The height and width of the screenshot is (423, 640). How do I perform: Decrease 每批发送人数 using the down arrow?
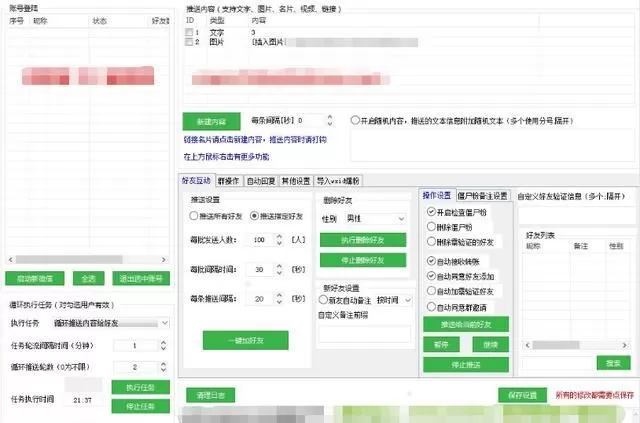tap(279, 243)
